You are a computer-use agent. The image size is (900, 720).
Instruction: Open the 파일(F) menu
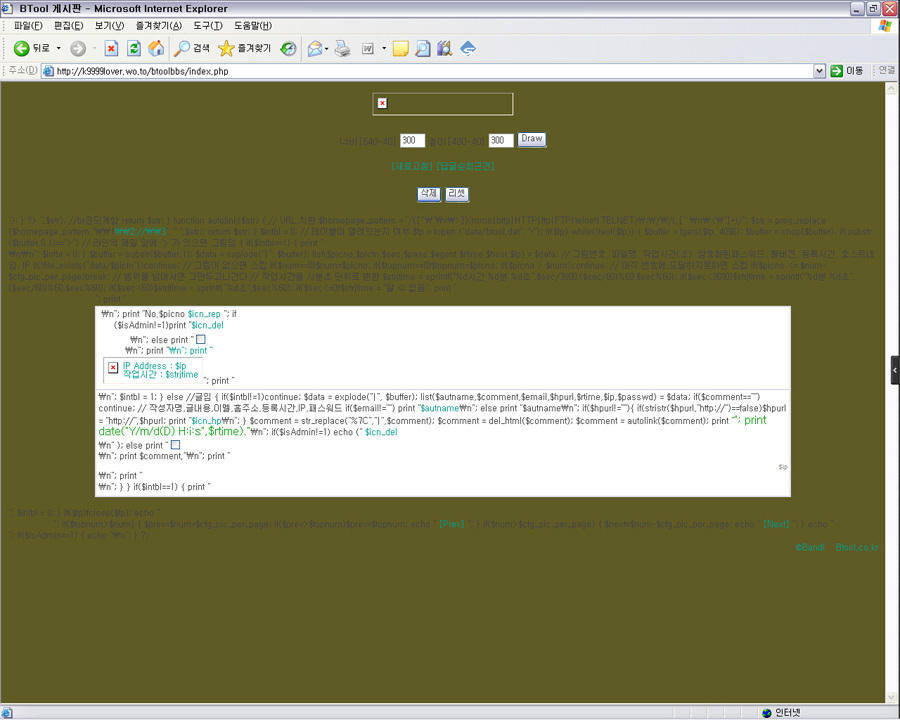28,25
